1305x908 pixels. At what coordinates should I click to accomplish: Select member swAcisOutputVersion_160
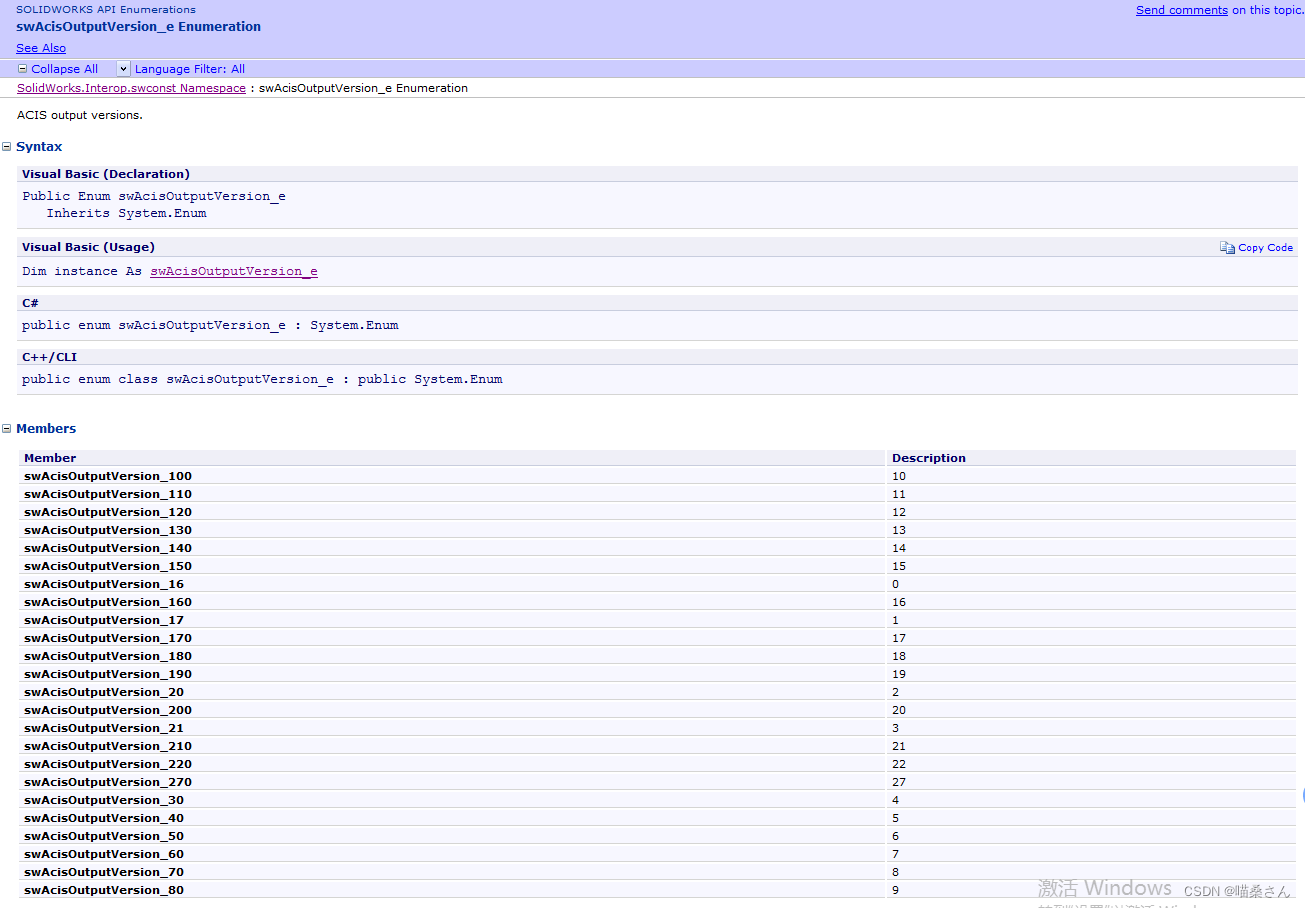pyautogui.click(x=108, y=602)
